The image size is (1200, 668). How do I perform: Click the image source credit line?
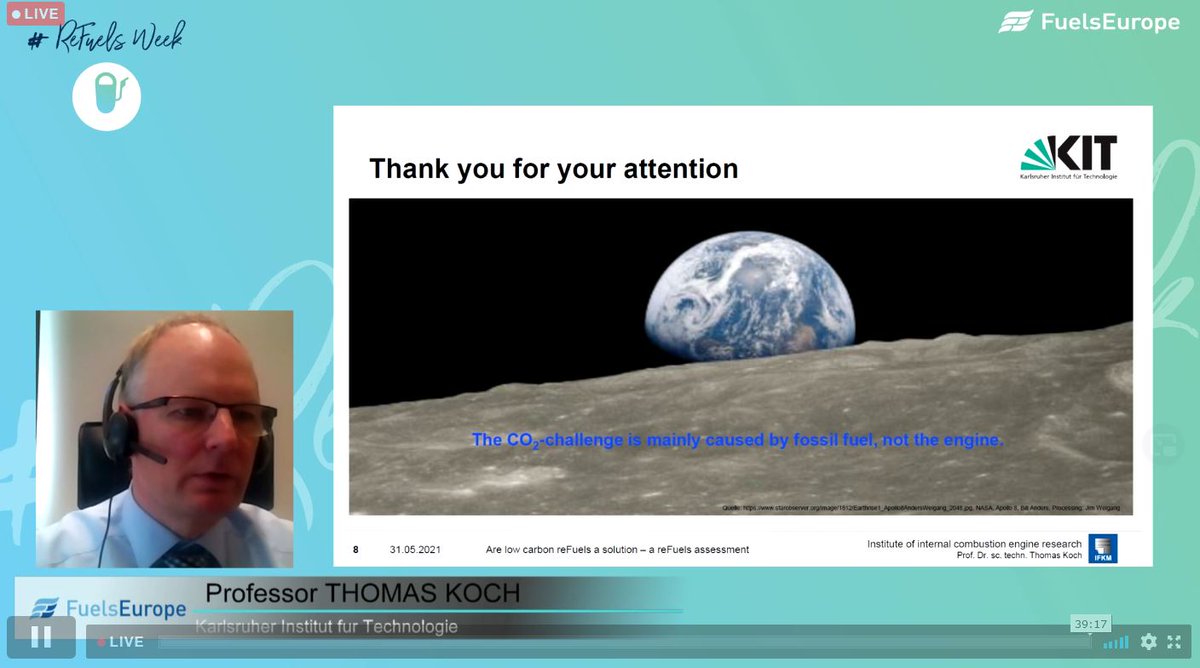921,509
